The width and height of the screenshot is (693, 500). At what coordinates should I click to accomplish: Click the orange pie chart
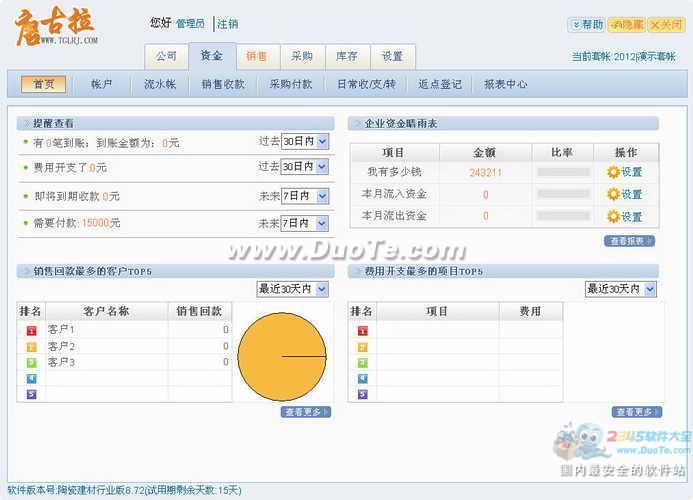tap(281, 356)
